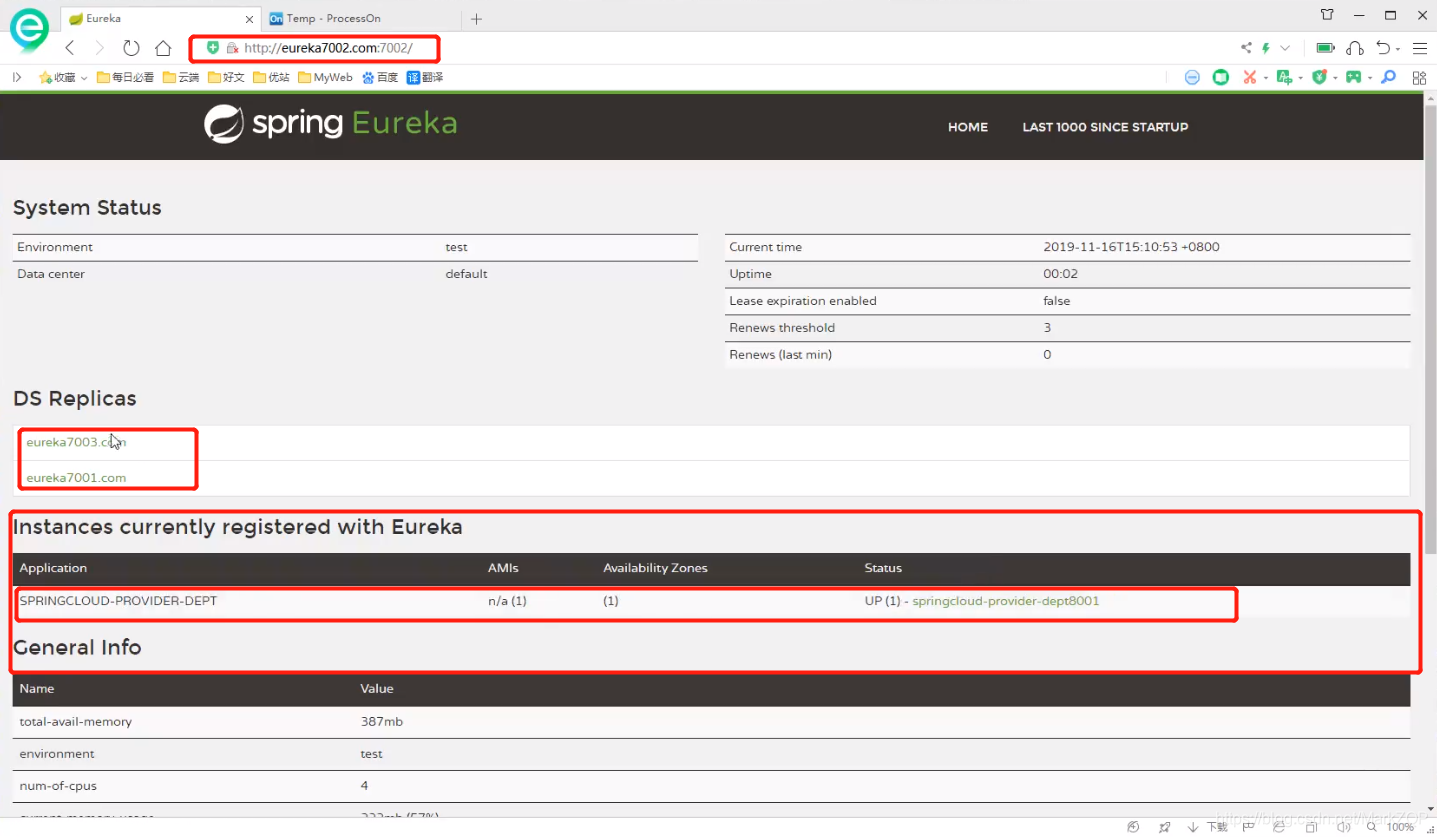
Task: Open the 好文 bookmark folder
Action: pos(226,77)
